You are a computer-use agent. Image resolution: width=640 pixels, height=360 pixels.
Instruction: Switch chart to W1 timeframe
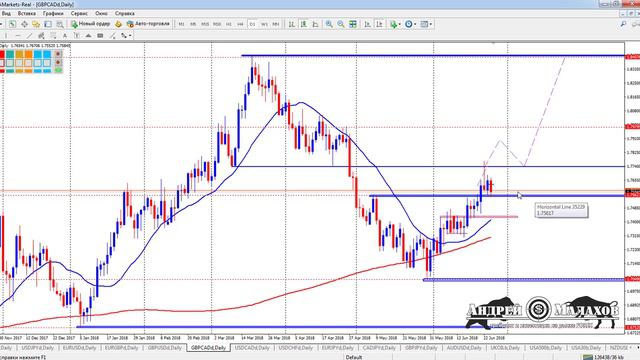(x=264, y=24)
